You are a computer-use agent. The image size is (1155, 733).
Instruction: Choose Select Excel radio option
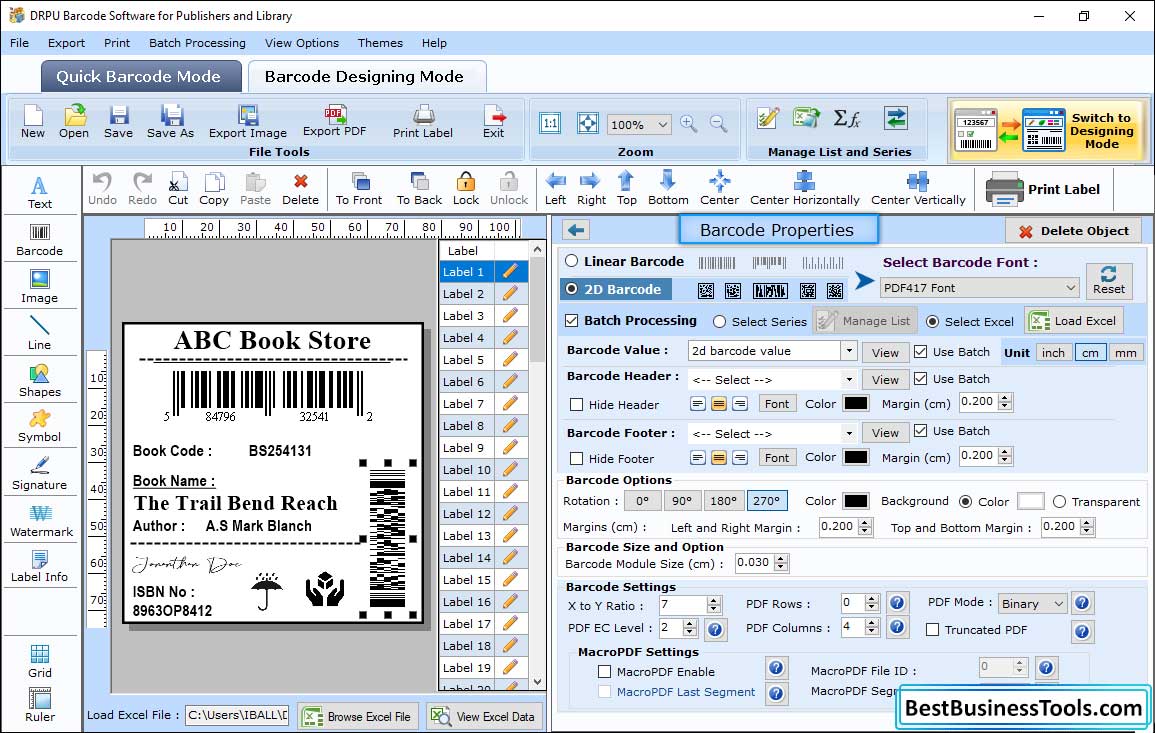coord(932,322)
